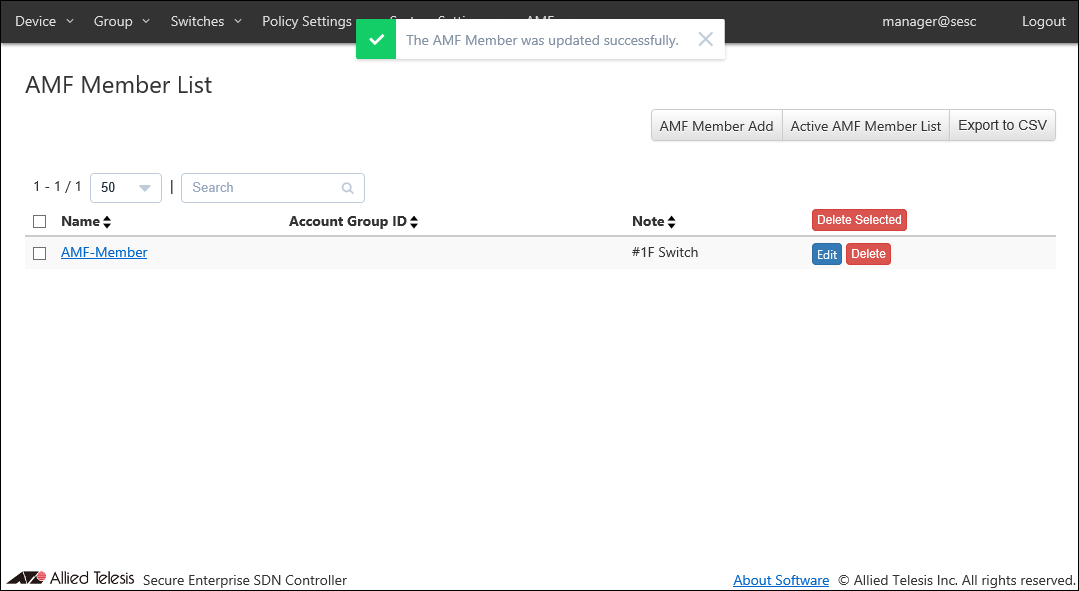Screen dimensions: 1079x591
Task: Sort by Account Group ID arrows
Action: pyautogui.click(x=414, y=222)
